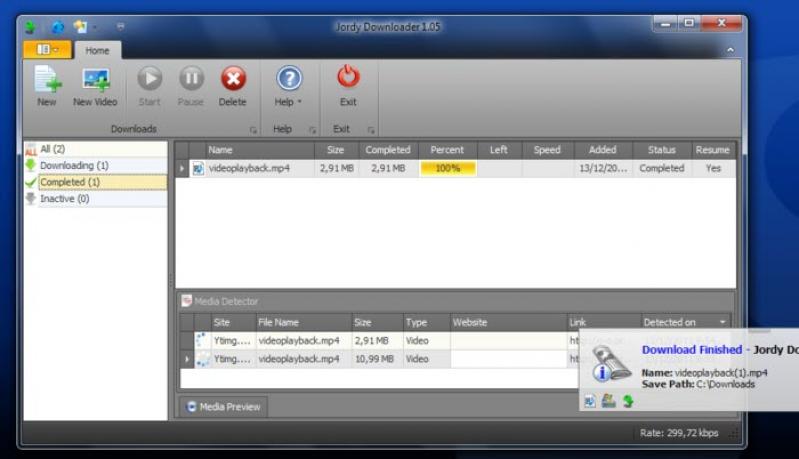The width and height of the screenshot is (799, 459).
Task: Click the open-folder icon in notification popup
Action: pos(608,401)
